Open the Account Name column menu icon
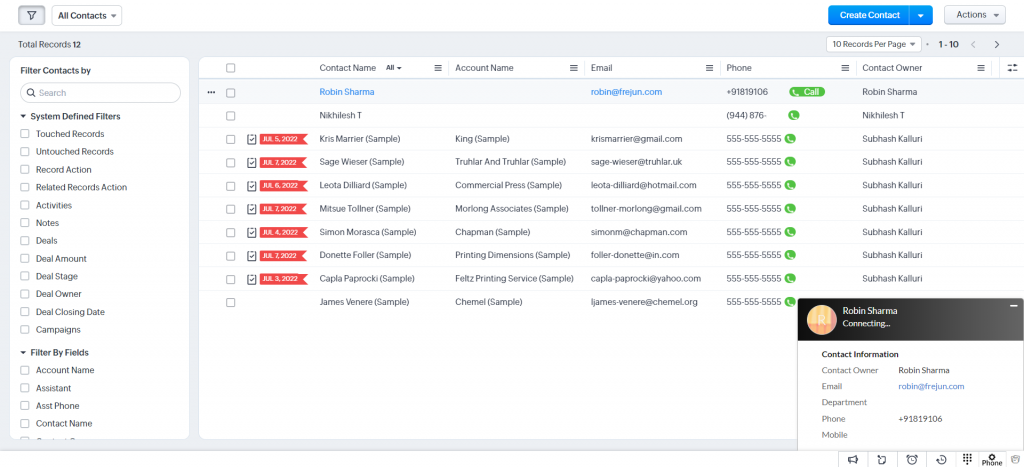1024x467 pixels. (573, 68)
